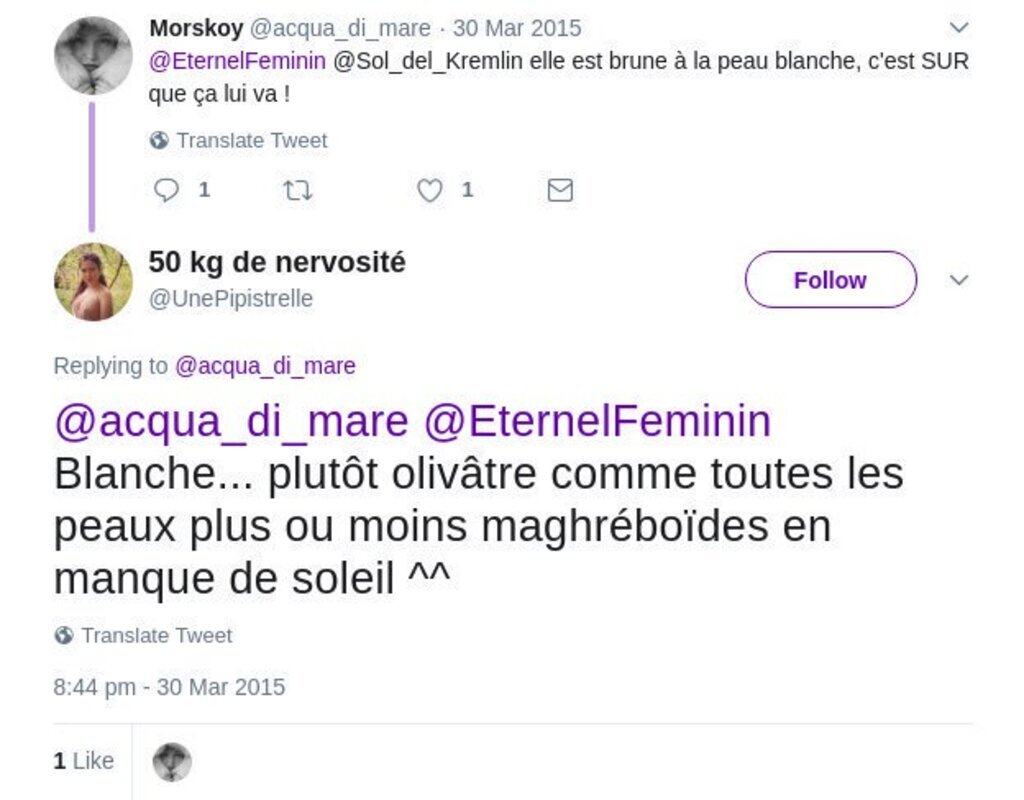
Task: Click @acqua_di_mare in Replying to line
Action: click(265, 366)
